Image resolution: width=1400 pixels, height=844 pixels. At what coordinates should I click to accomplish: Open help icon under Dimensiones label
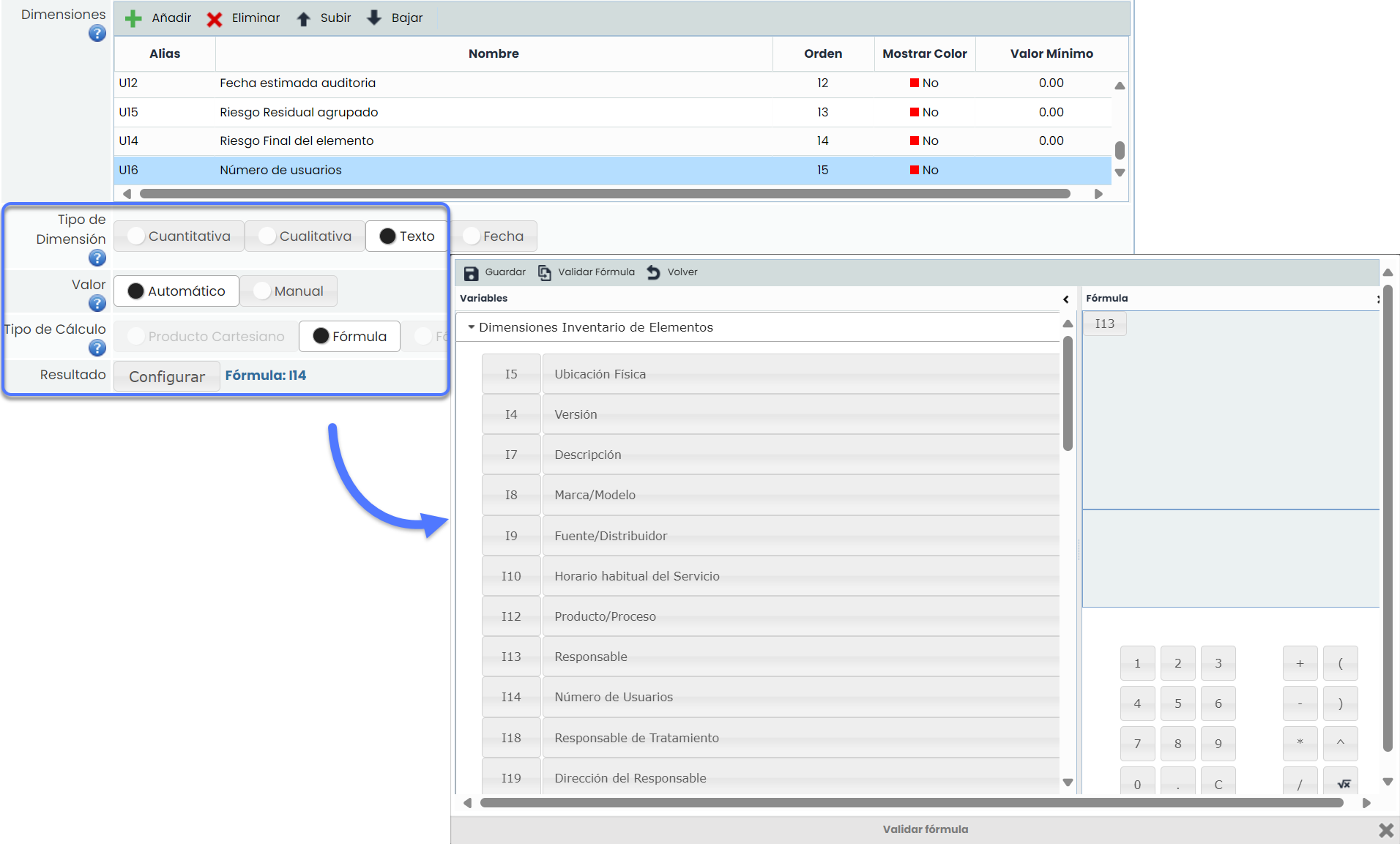pyautogui.click(x=97, y=34)
